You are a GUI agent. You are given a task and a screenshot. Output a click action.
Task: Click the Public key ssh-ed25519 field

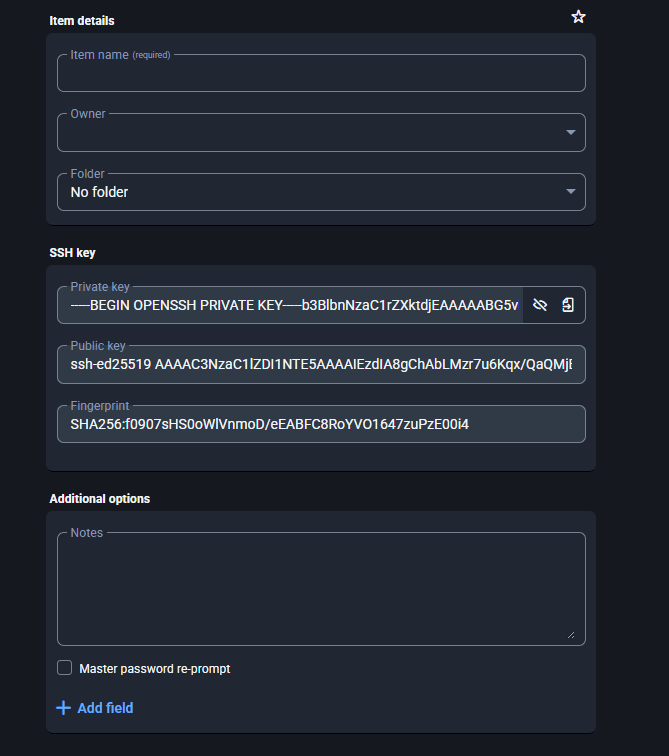[x=321, y=364]
